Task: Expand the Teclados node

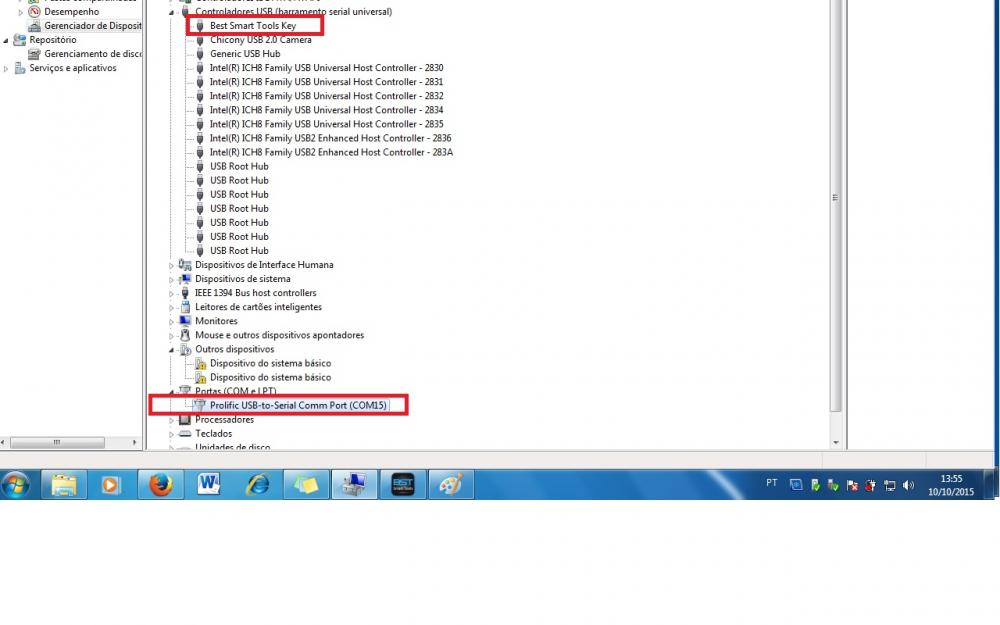Action: click(171, 434)
